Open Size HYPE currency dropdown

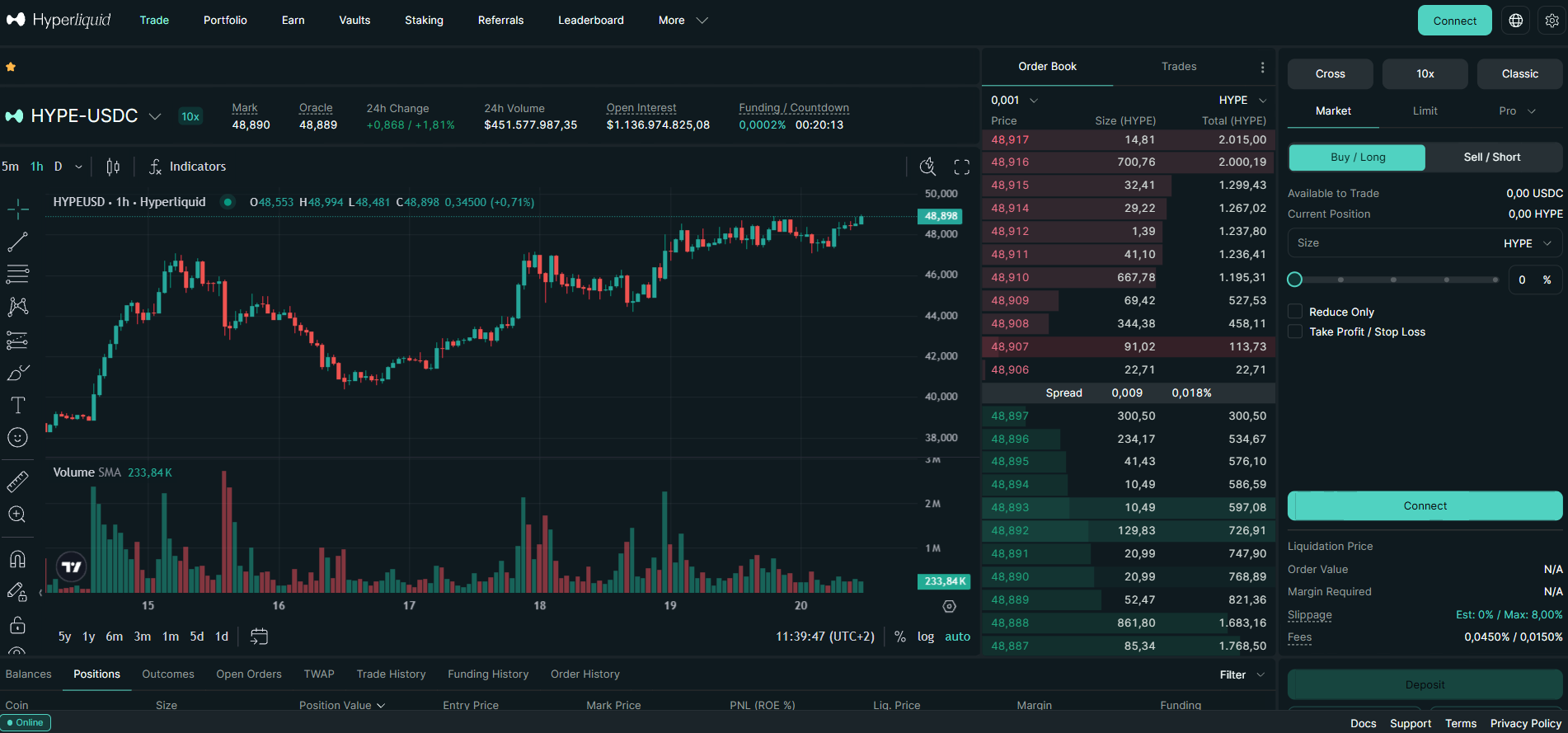click(1528, 243)
